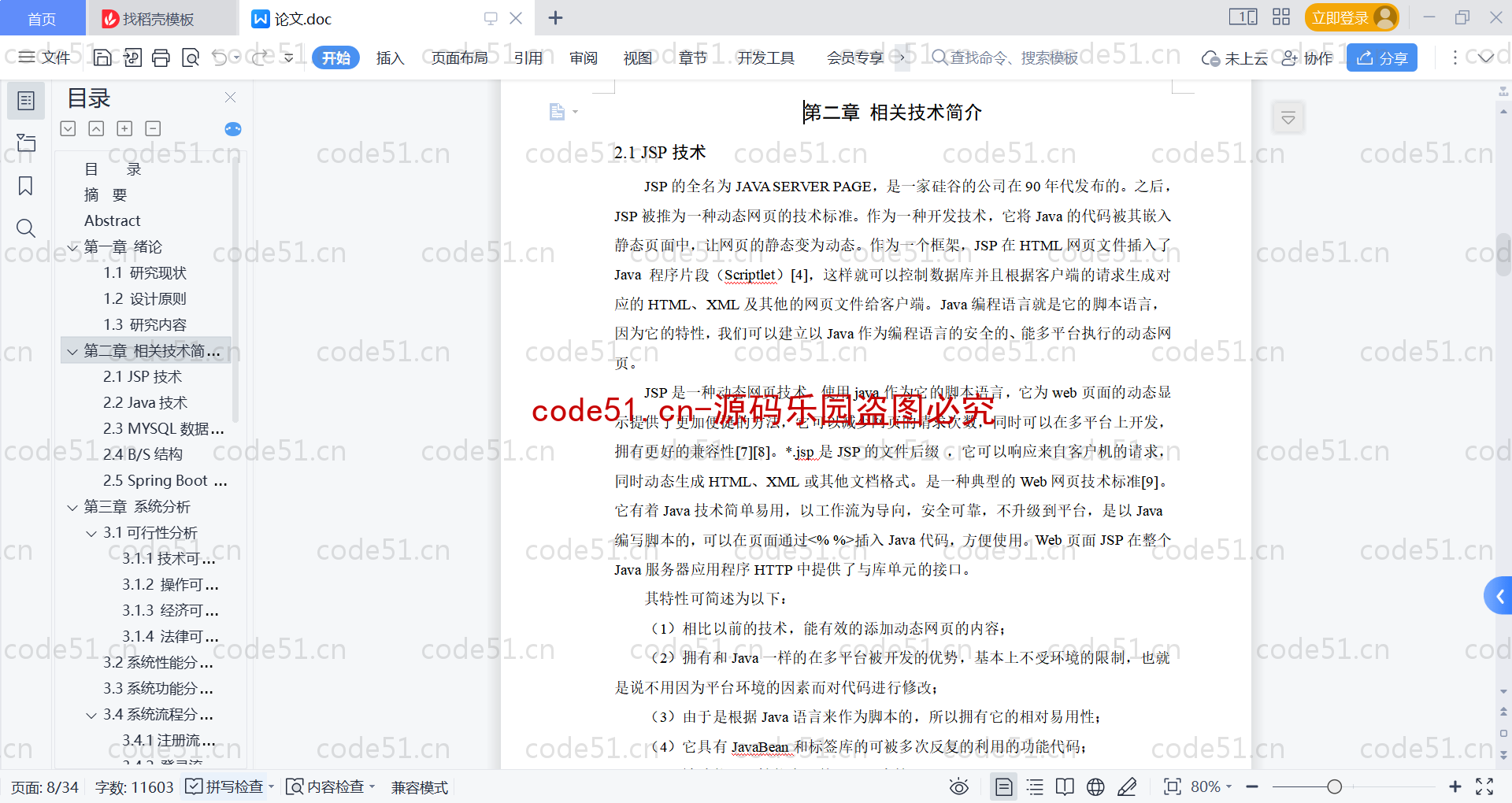Screen dimensions: 1512x803
Task: Click the 未上云 cloud status button
Action: (1235, 57)
